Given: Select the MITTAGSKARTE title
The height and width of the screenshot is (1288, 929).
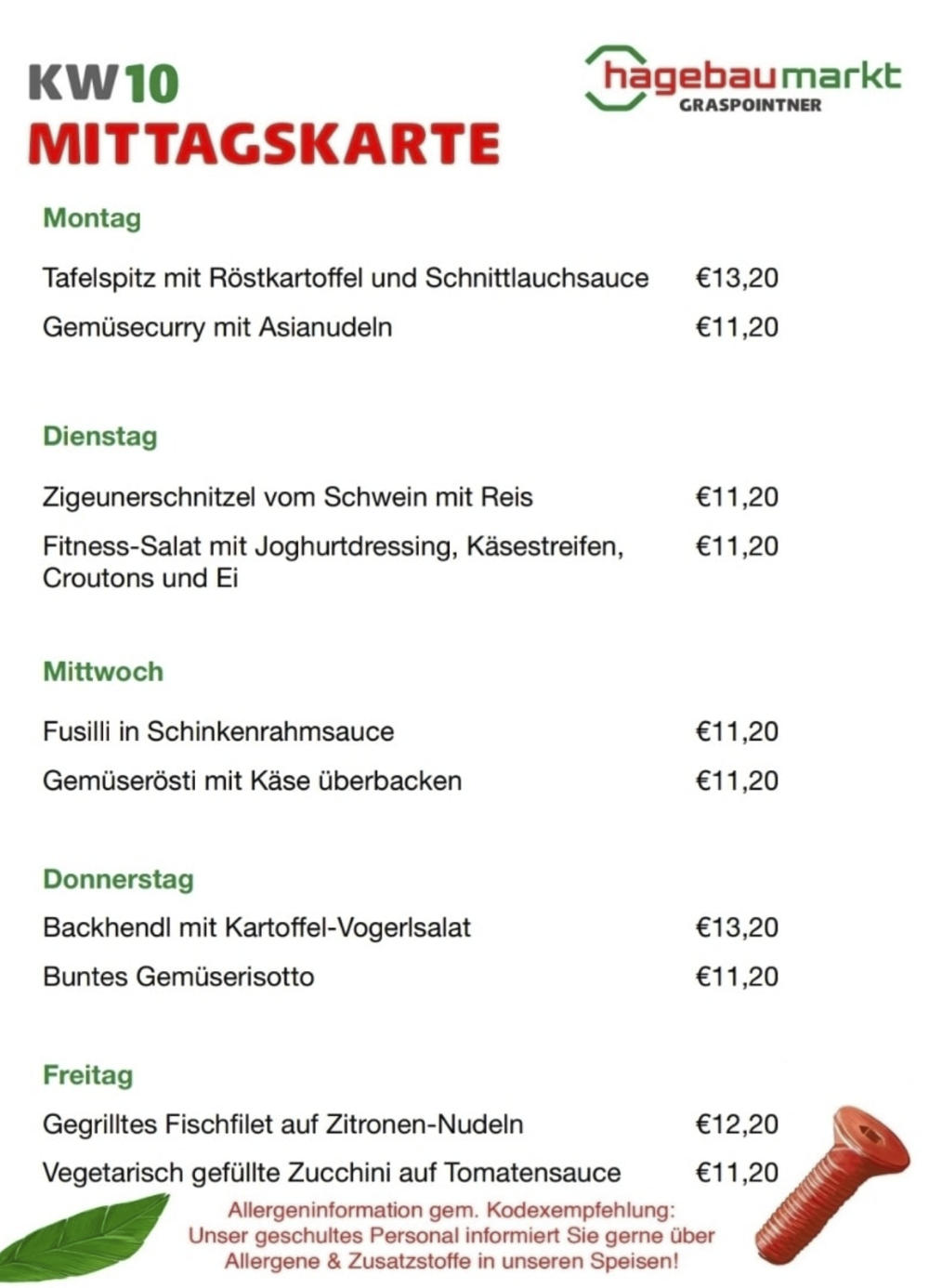Looking at the screenshot, I should (264, 143).
